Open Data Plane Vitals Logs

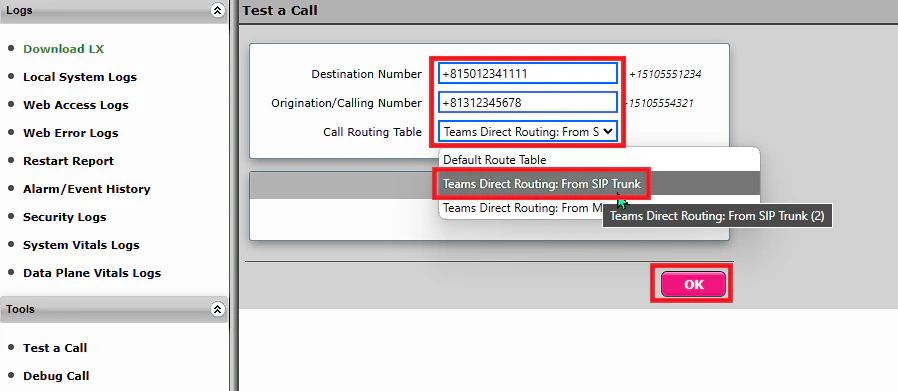tap(92, 273)
